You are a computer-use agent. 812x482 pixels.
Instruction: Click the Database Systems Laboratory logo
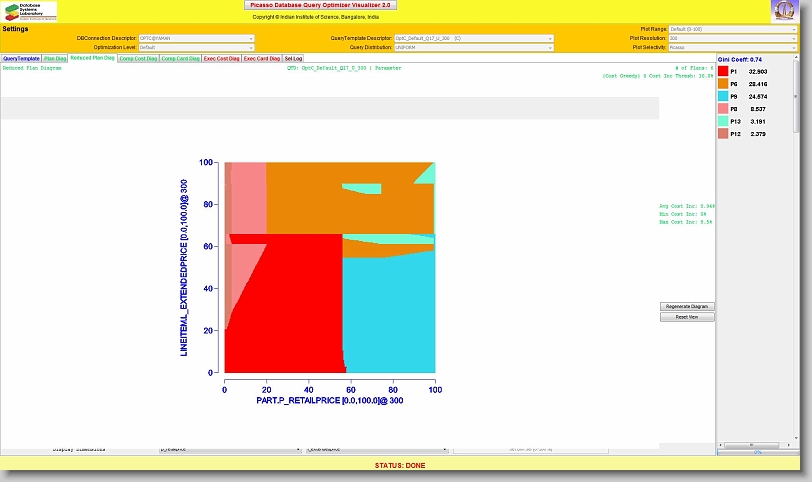coord(30,11)
